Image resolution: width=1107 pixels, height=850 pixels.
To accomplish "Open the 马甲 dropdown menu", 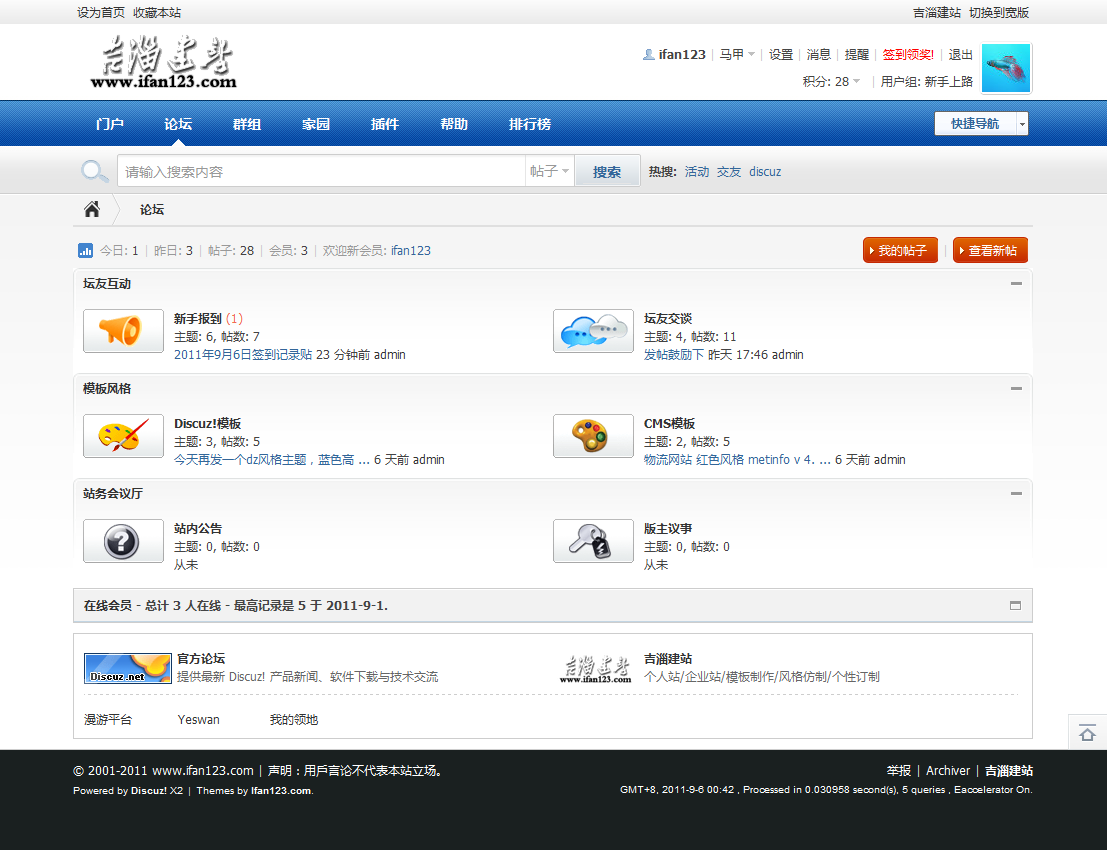I will (x=737, y=54).
